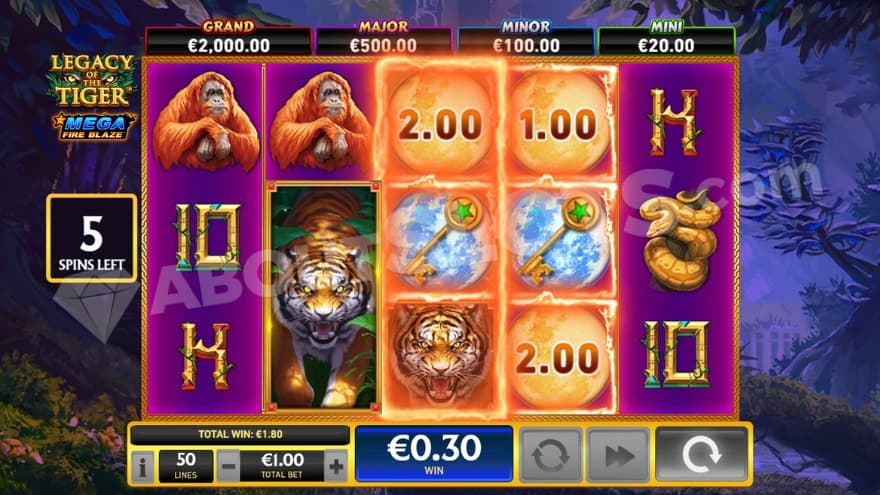Click the Grand €2,000.00 jackpot panel
Image resolution: width=880 pixels, height=495 pixels.
point(228,39)
